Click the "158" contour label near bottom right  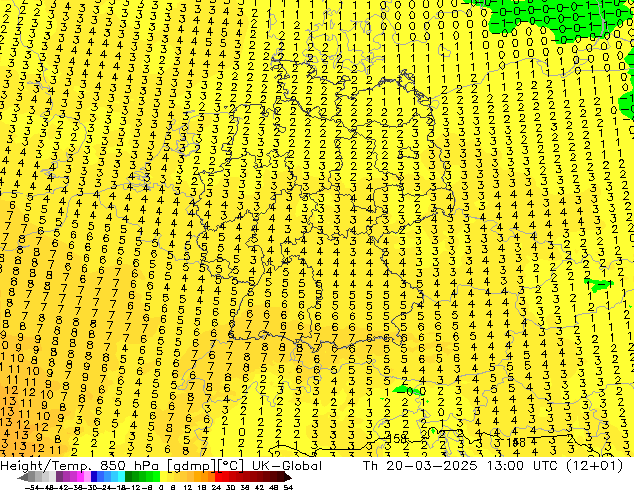tap(515, 443)
